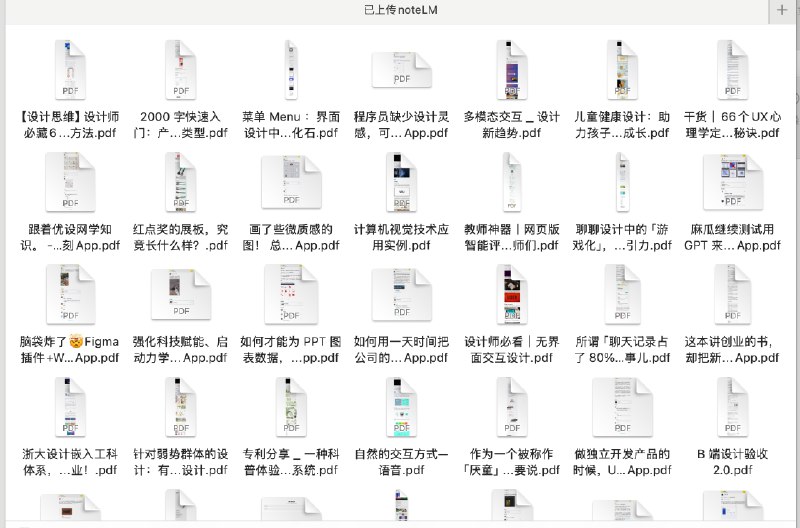The width and height of the screenshot is (800, 528).
Task: Click file name 【设计思维】设计师必藏6…方法.pdf
Action: pyautogui.click(x=70, y=124)
